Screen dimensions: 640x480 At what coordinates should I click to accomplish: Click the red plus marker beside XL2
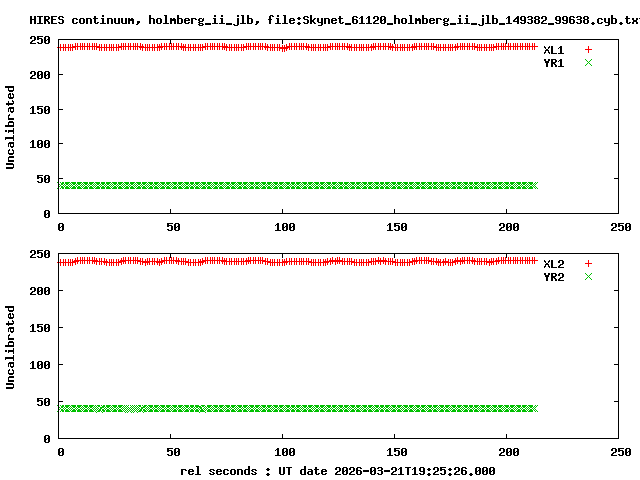[588, 264]
